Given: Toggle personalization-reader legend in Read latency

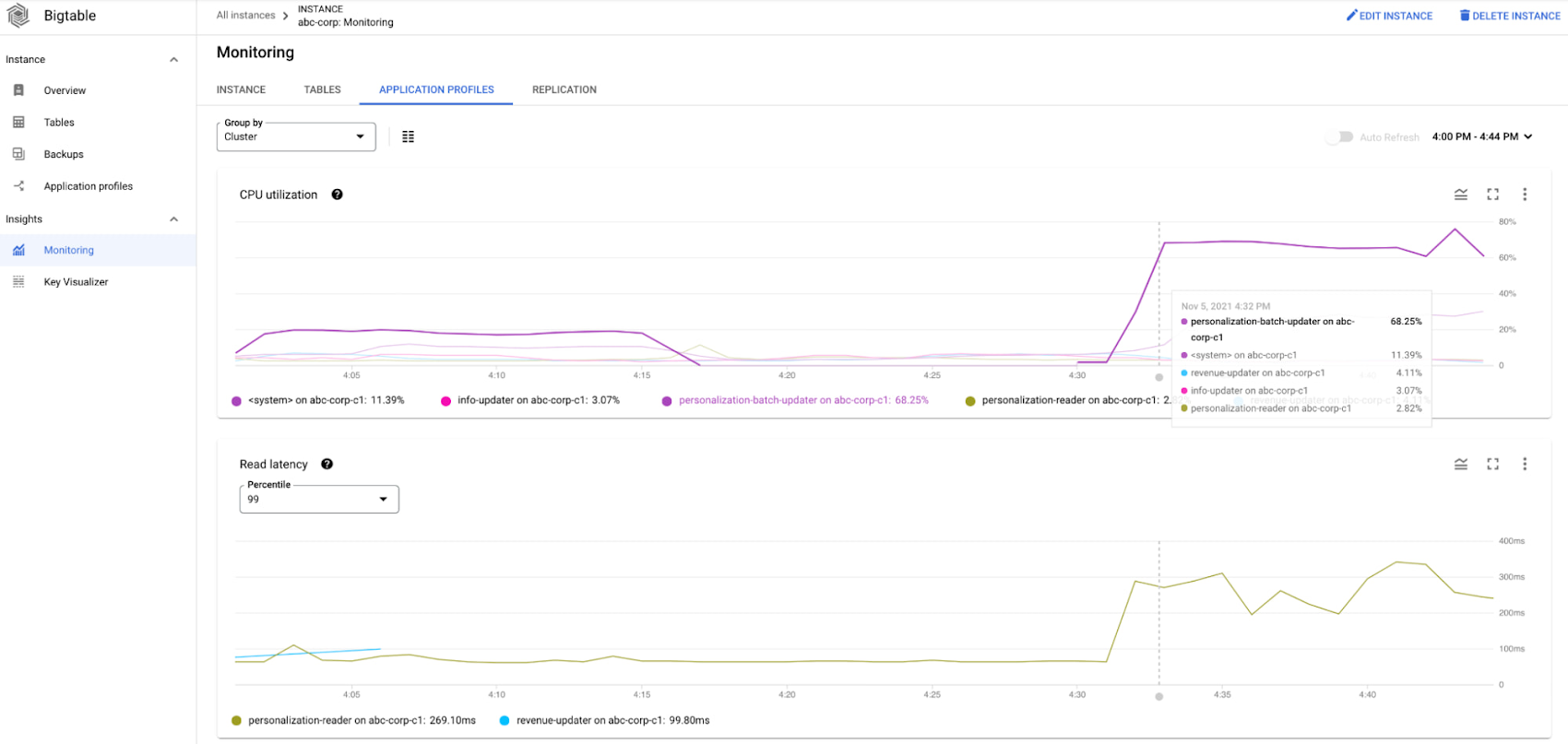Looking at the screenshot, I should click(x=353, y=720).
